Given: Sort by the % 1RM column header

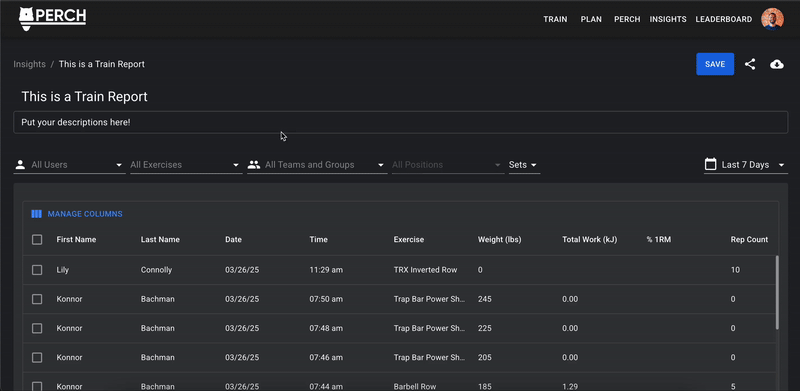Looking at the screenshot, I should pyautogui.click(x=659, y=239).
